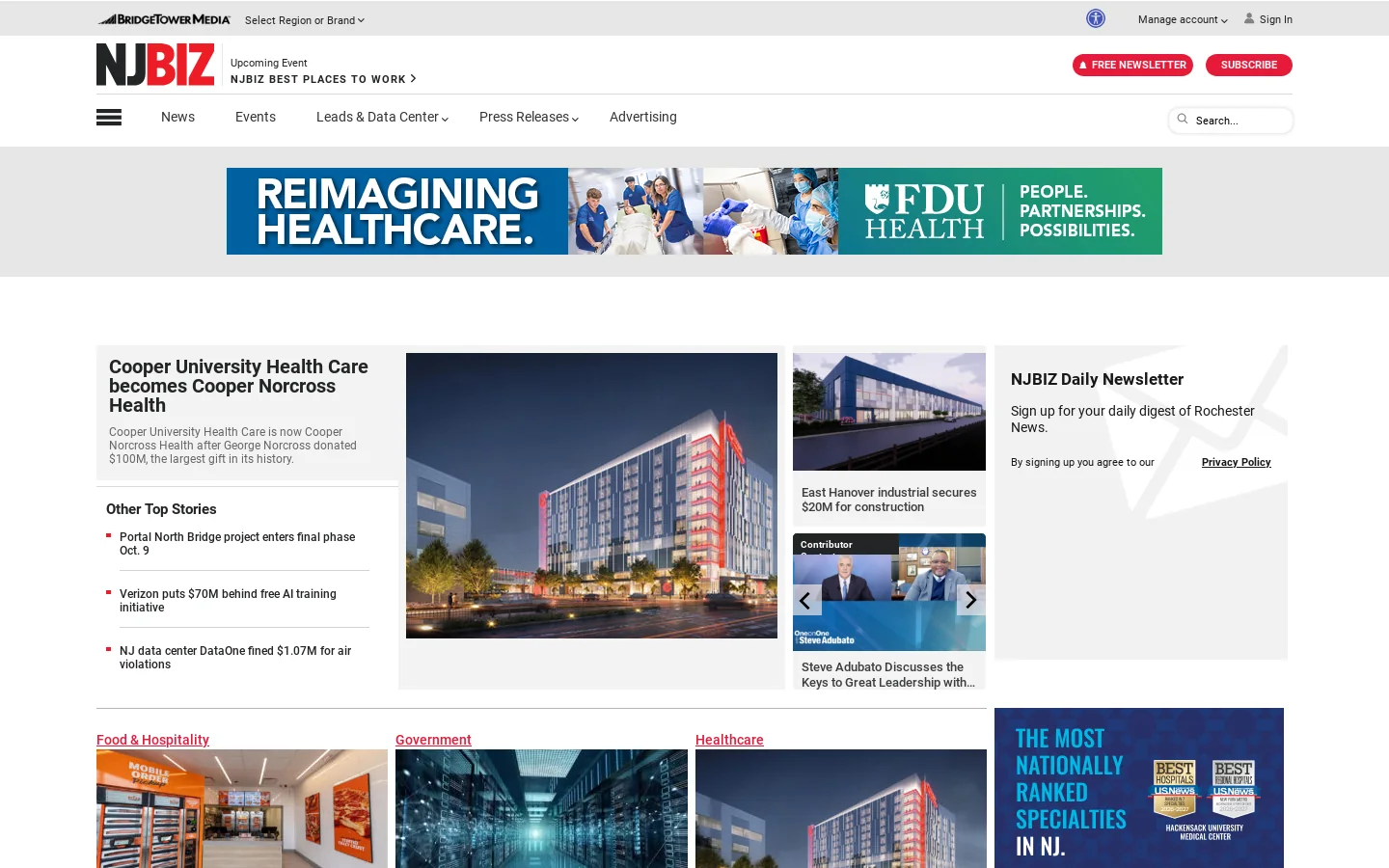The image size is (1389, 868).
Task: Open the Portal North Bridge project story
Action: tap(237, 544)
